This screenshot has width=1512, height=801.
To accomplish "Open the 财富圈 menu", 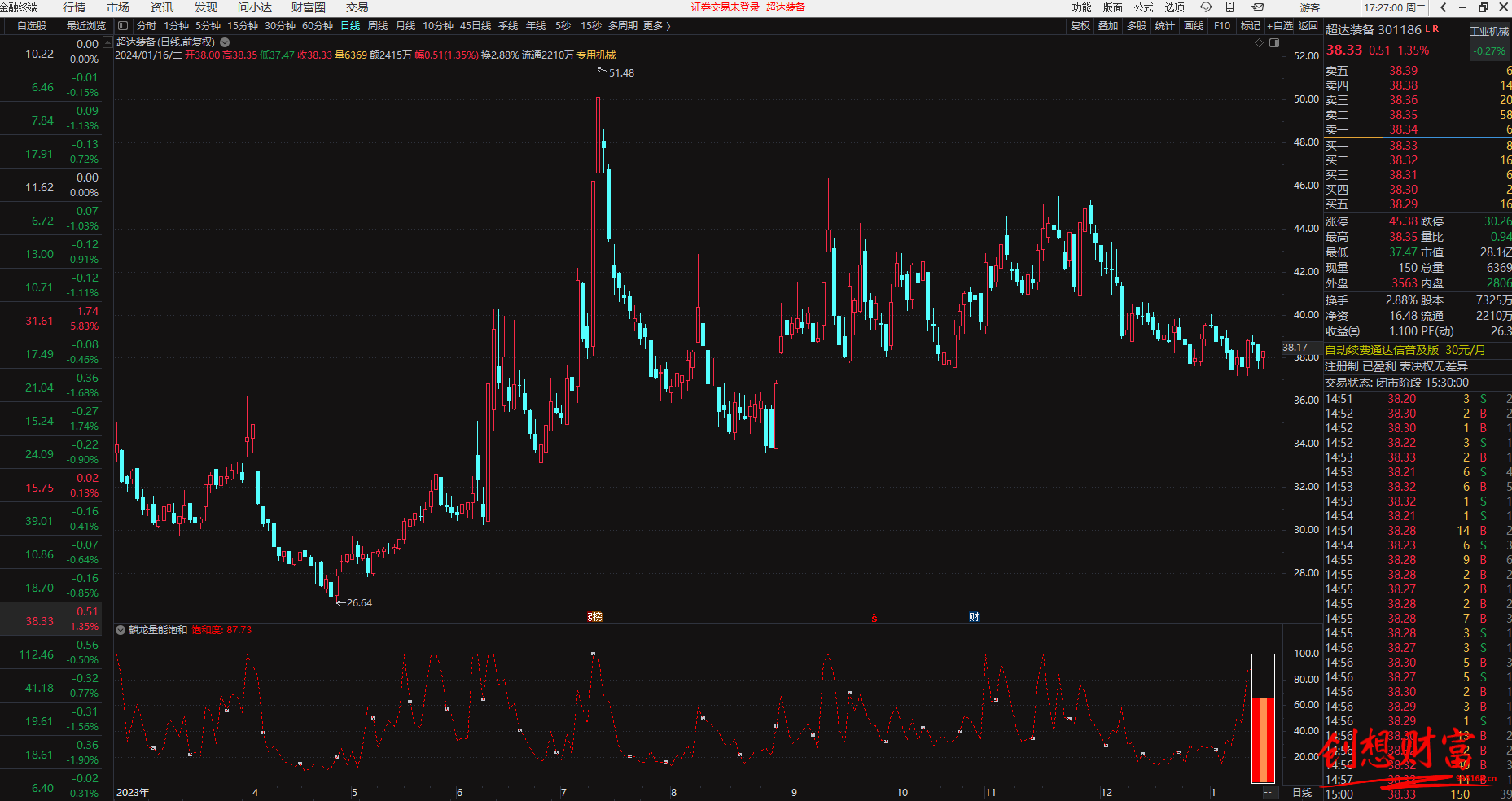I will point(309,7).
